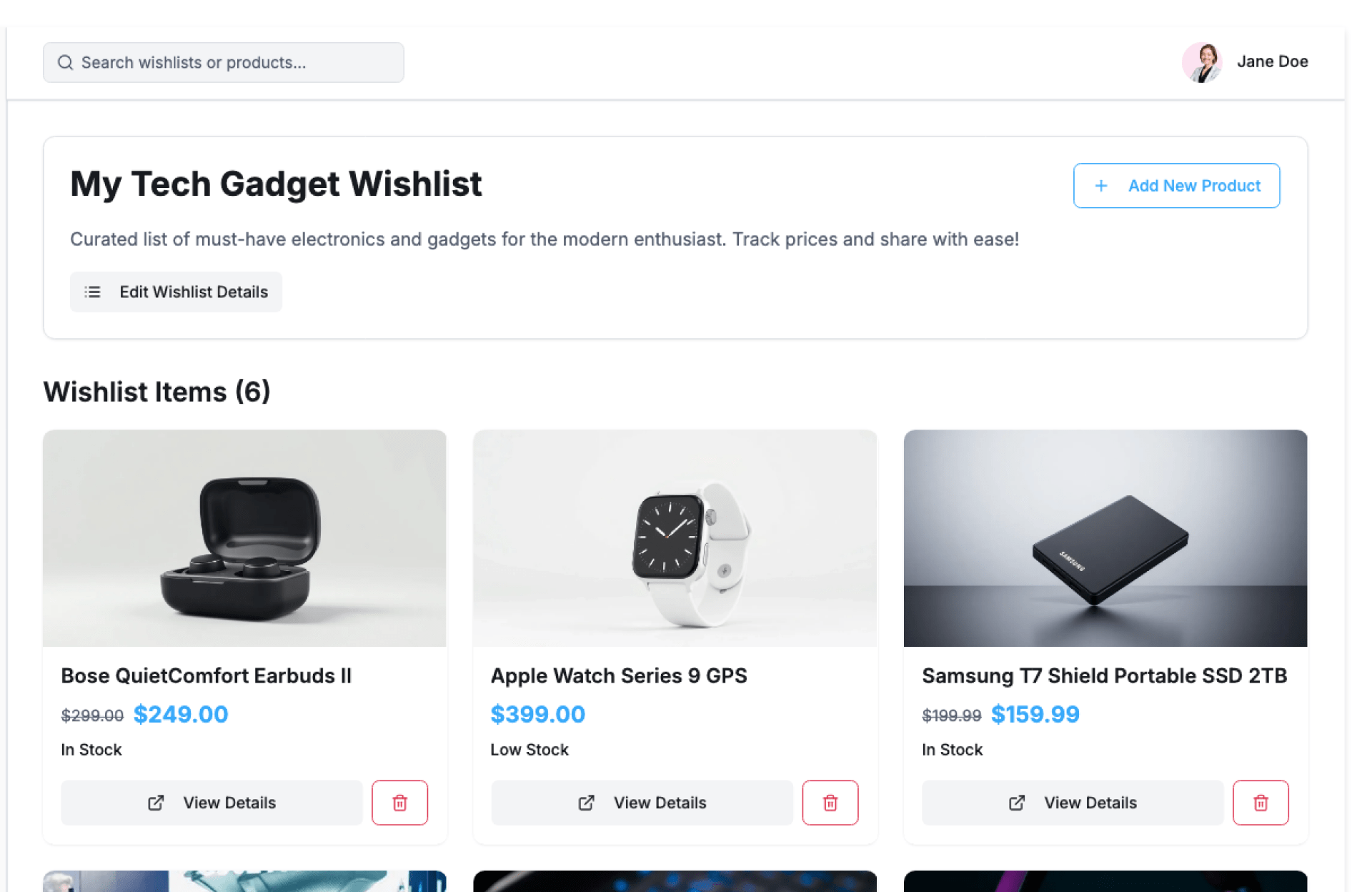Screen dimensions: 1372x892
Task: Click external link icon on Apple Watch card
Action: 586,803
